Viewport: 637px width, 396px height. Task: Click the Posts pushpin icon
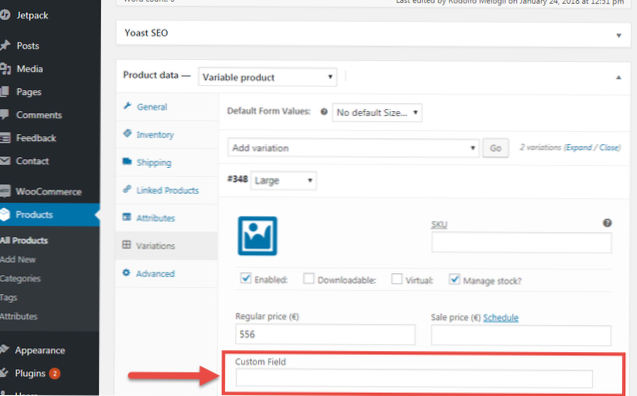click(5, 45)
